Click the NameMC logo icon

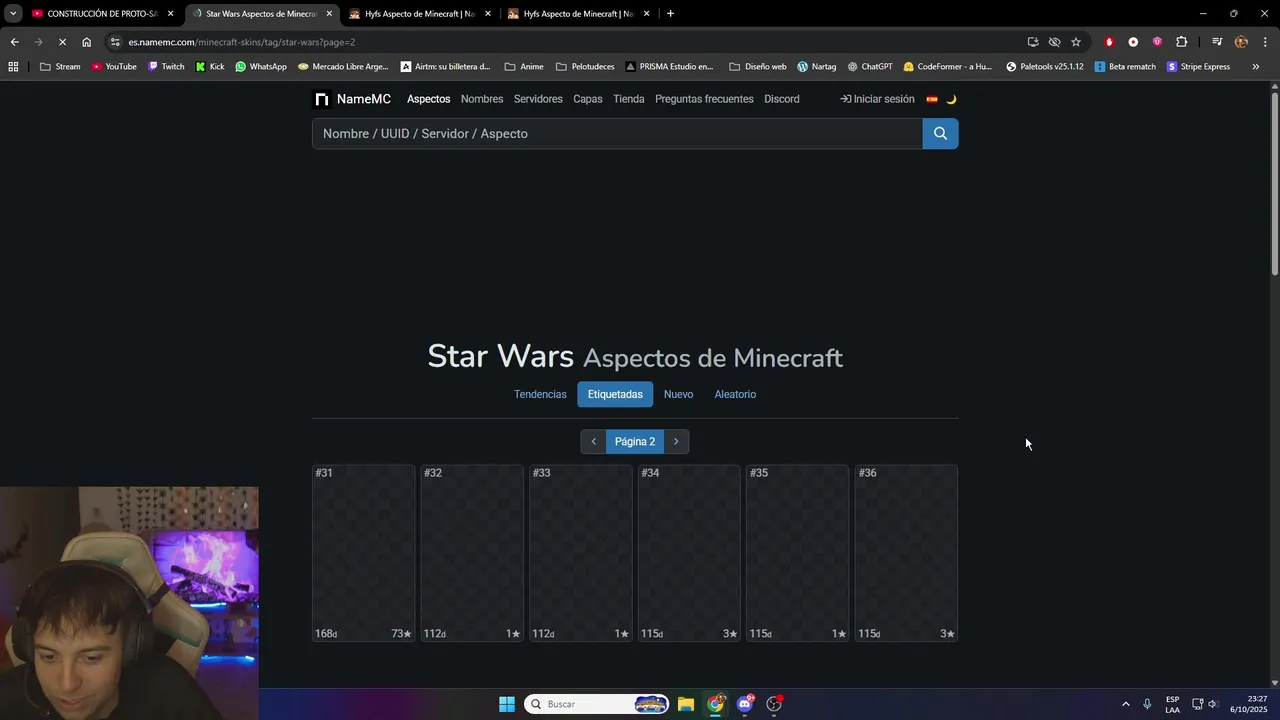coord(321,99)
